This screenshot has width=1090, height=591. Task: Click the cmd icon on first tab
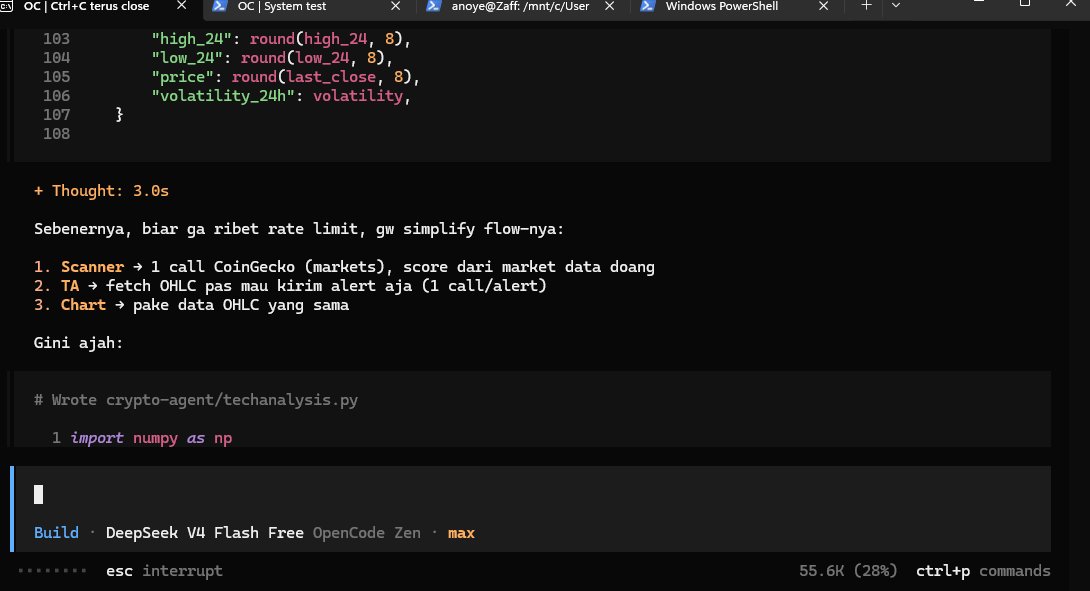(x=6, y=6)
